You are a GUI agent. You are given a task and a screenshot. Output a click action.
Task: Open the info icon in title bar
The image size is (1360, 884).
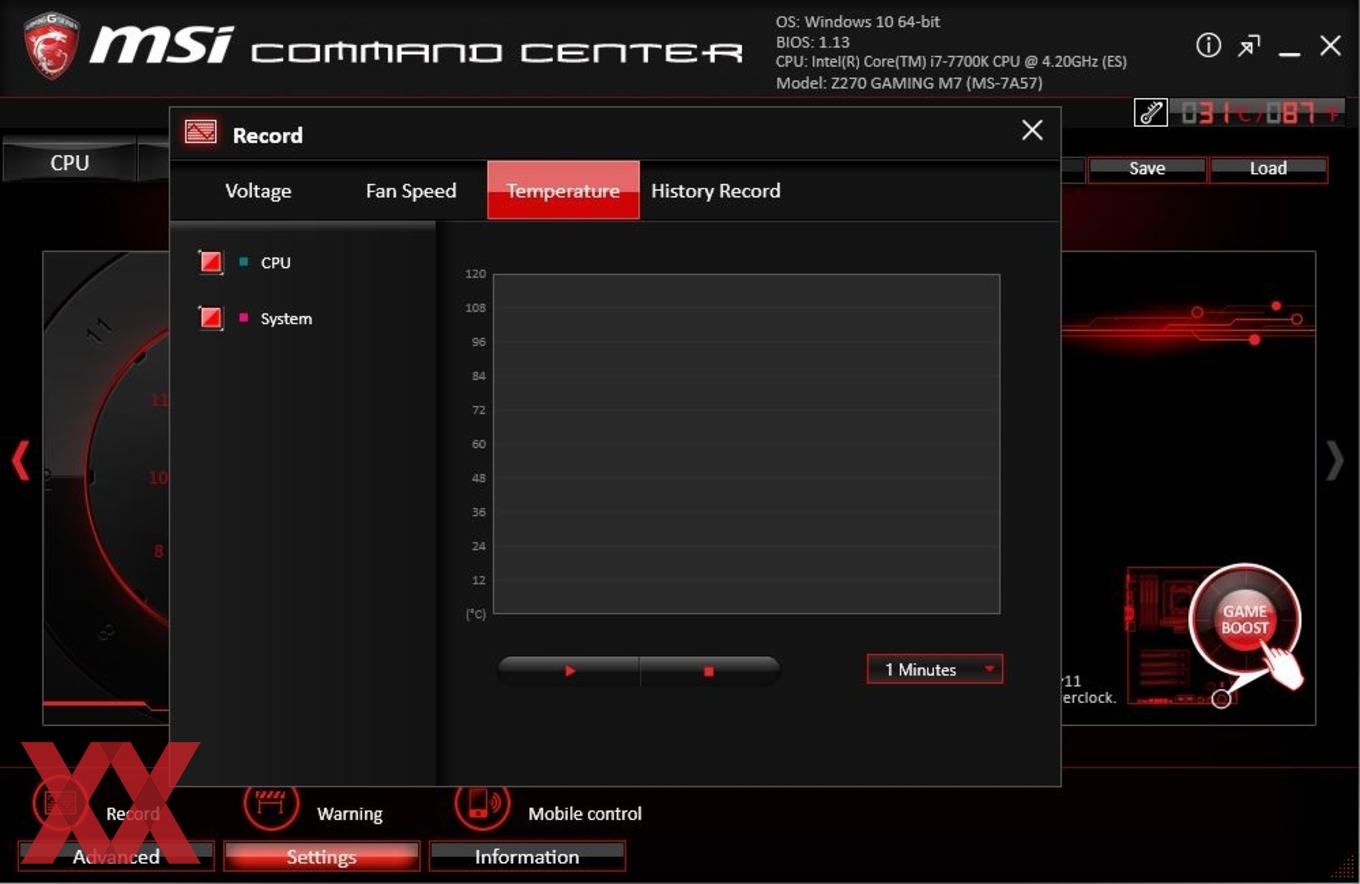(x=1208, y=45)
